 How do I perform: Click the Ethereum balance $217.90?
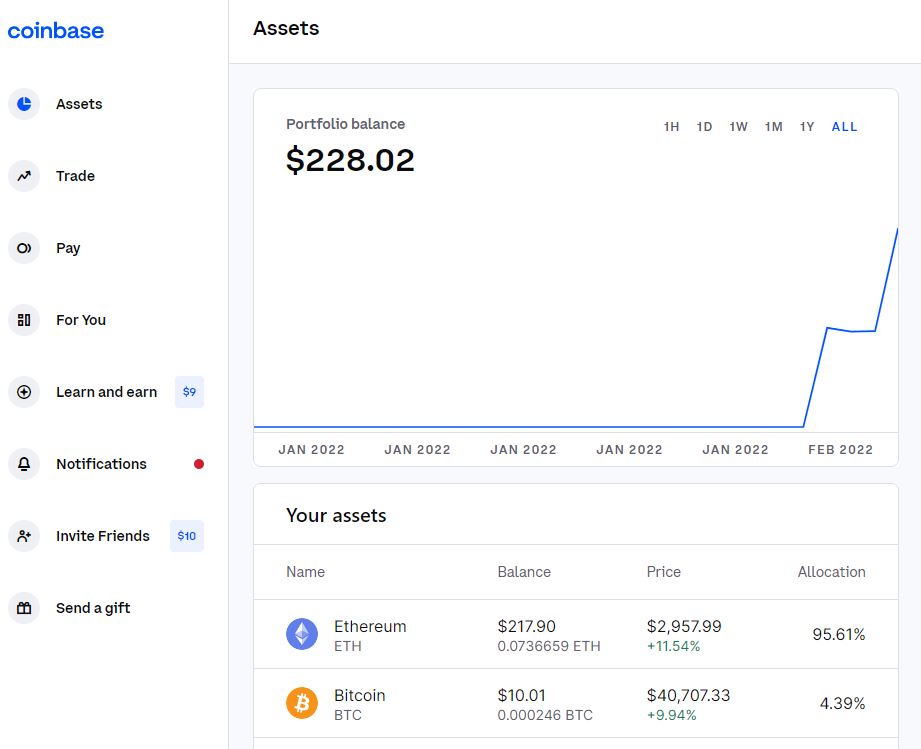point(526,626)
